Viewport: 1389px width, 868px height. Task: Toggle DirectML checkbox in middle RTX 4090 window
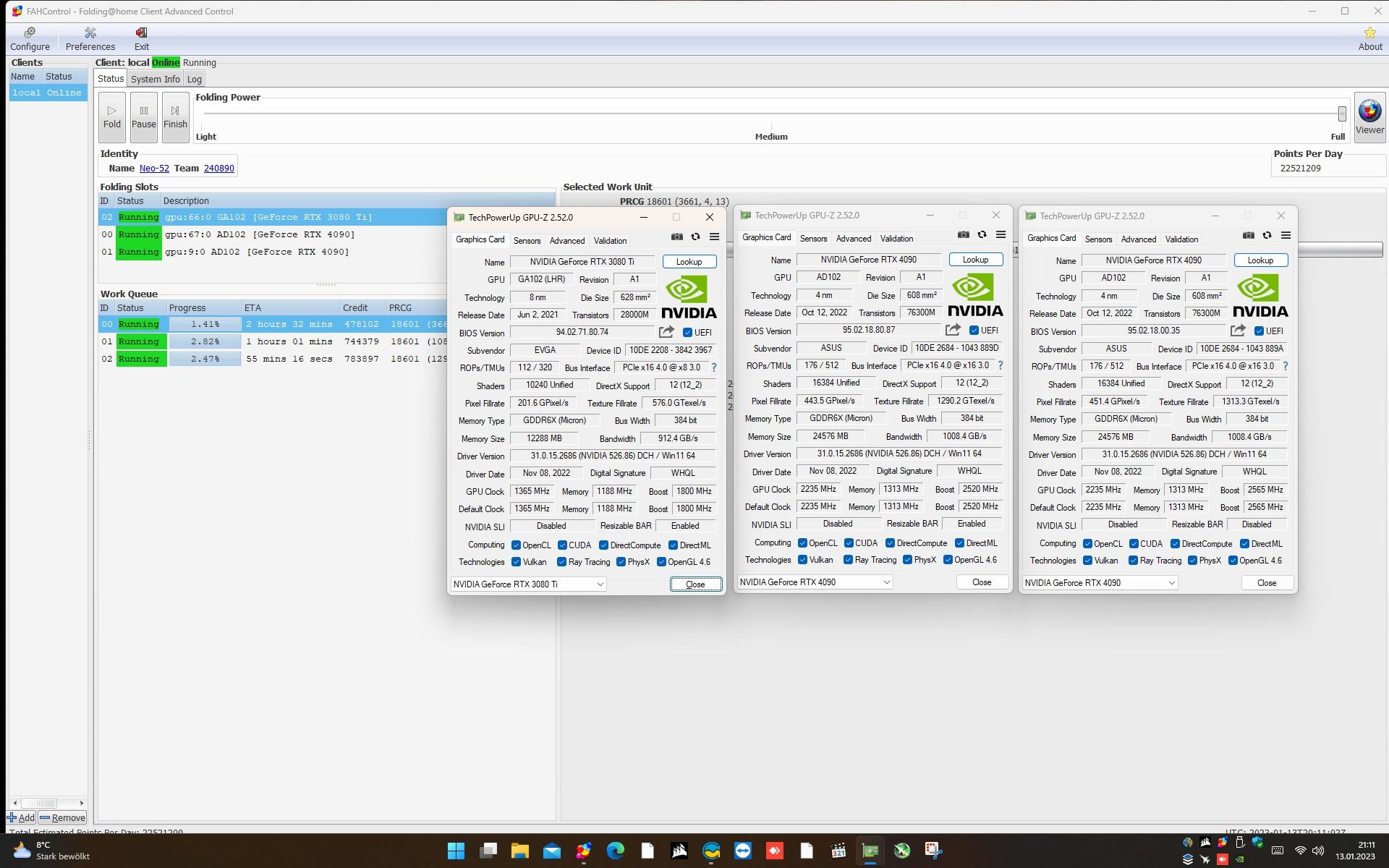959,543
